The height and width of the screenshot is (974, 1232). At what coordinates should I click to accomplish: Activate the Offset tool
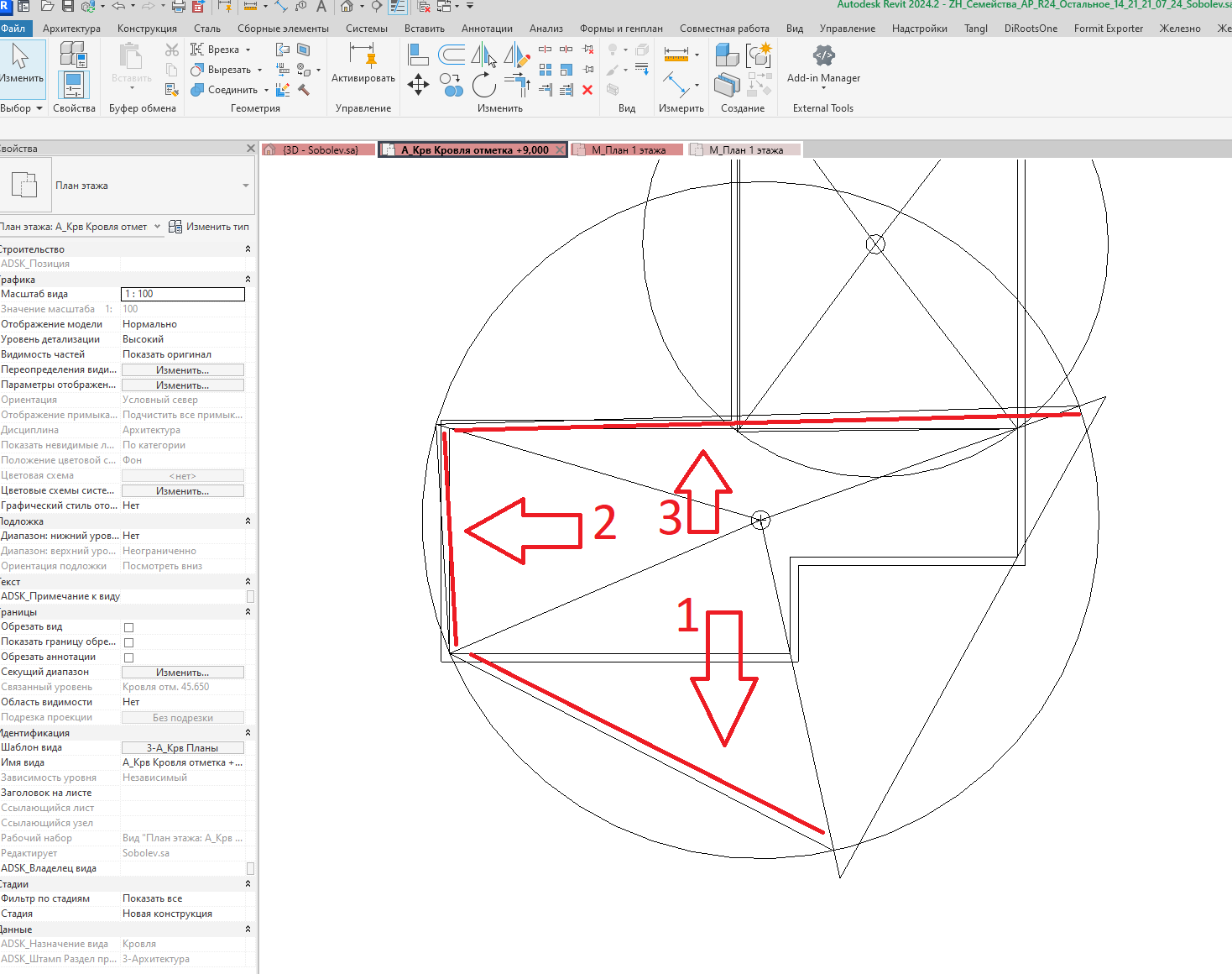point(452,55)
